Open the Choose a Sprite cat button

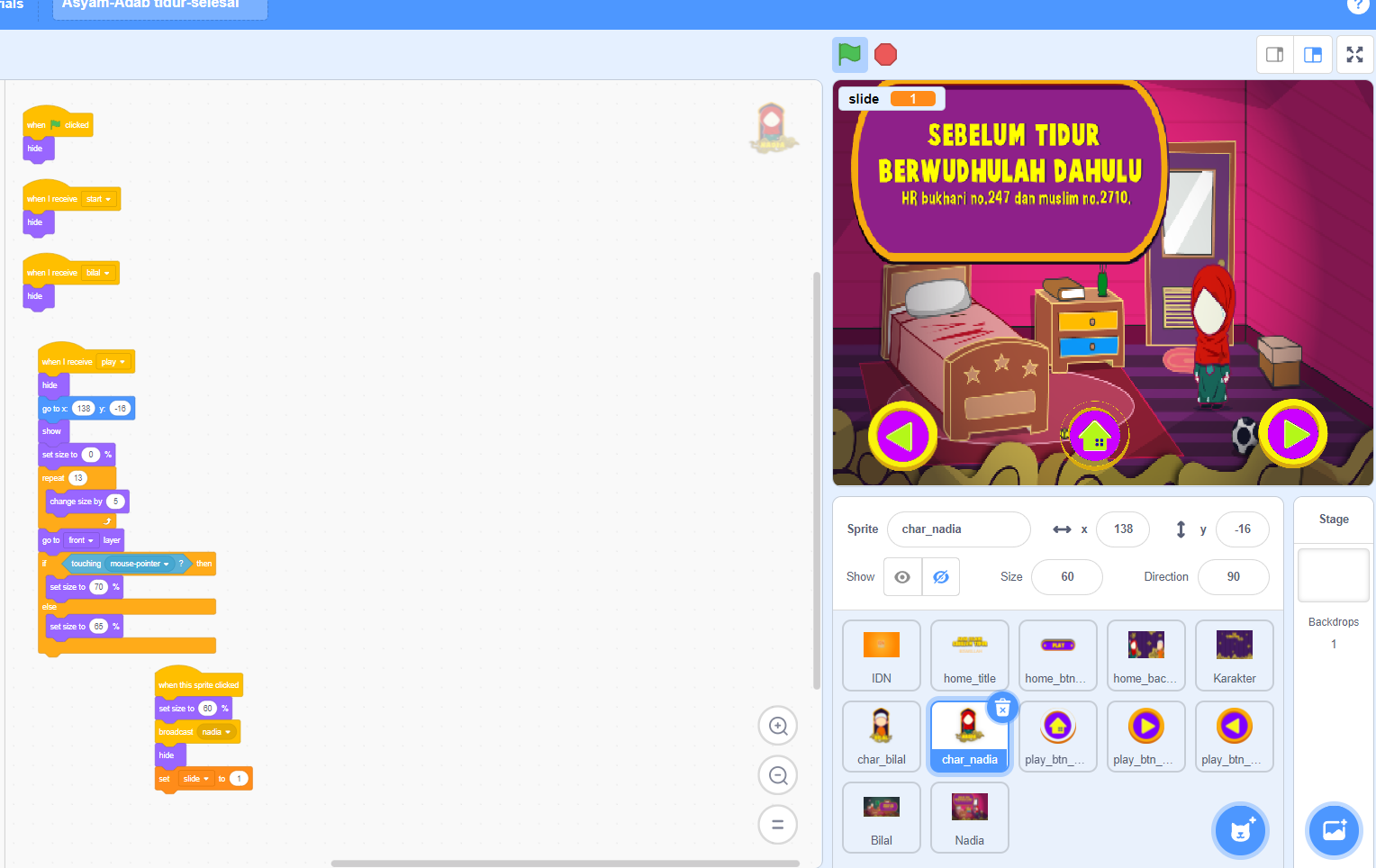tap(1240, 830)
